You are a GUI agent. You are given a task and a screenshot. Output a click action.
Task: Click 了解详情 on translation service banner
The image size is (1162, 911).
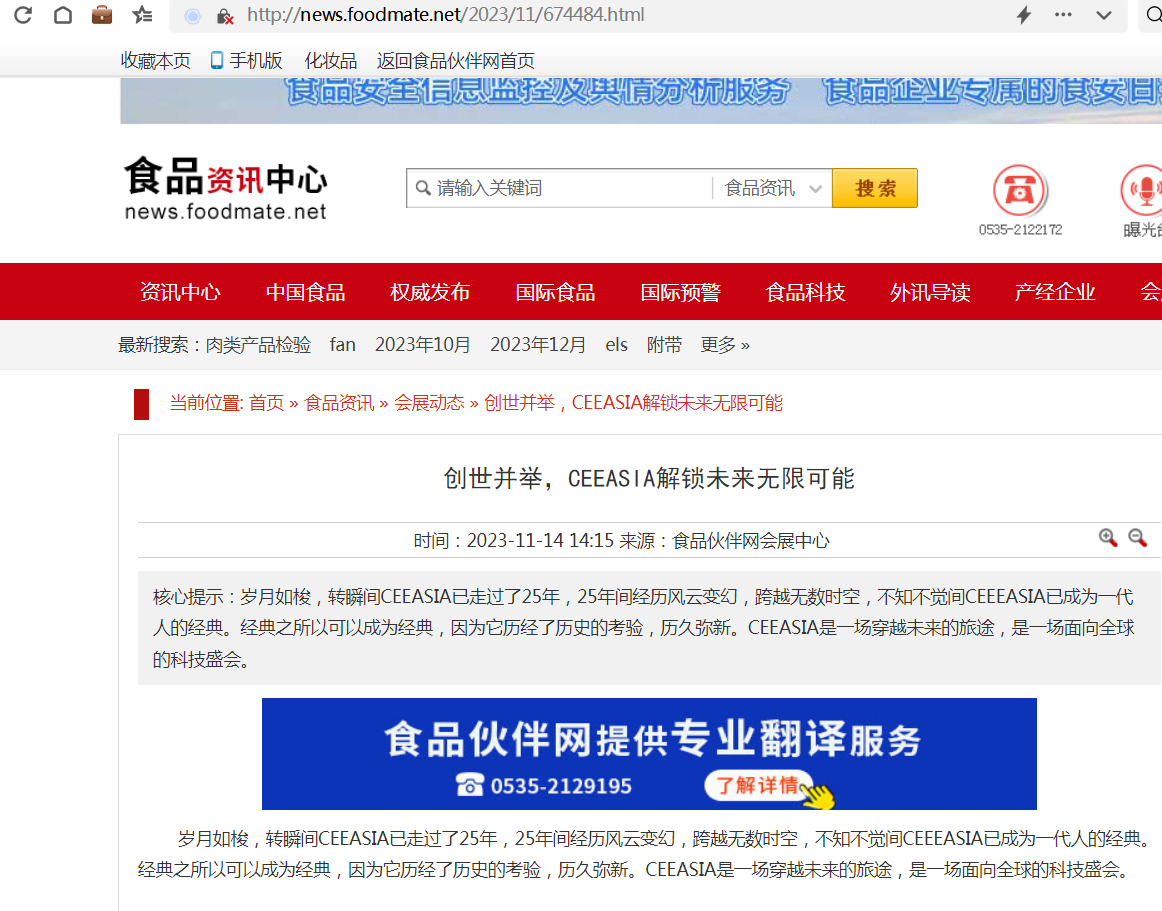pos(760,785)
